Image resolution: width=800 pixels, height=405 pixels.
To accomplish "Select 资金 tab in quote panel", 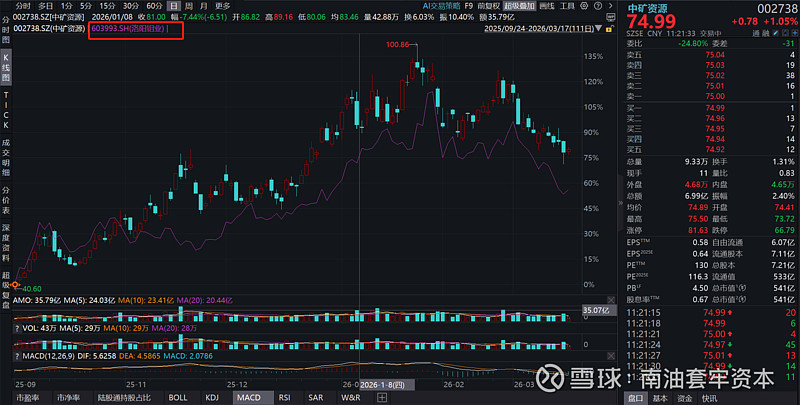I will (685, 398).
